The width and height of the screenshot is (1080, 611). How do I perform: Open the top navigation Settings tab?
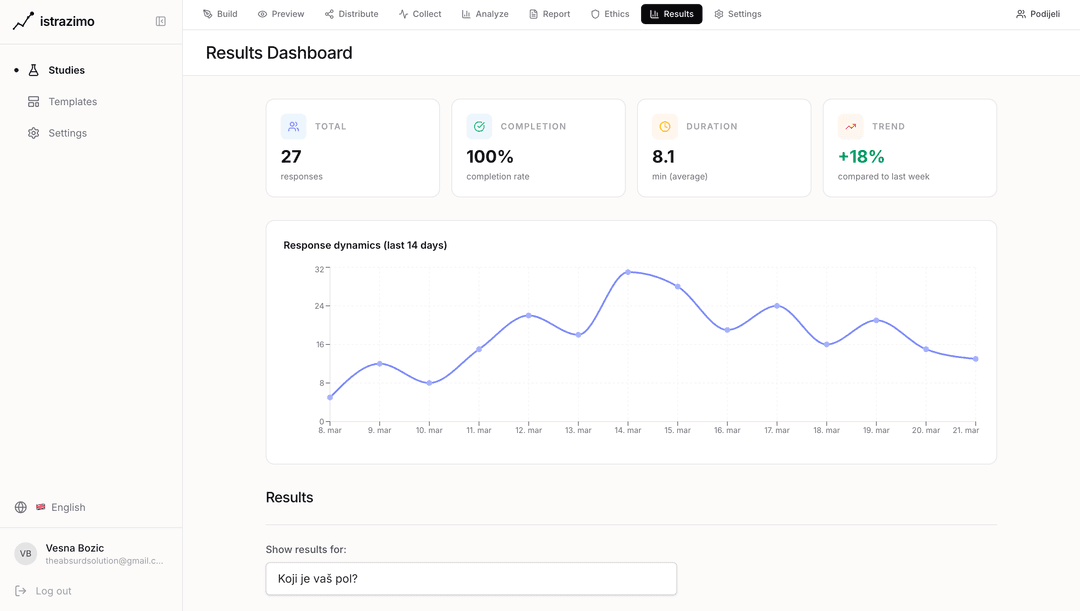point(737,14)
